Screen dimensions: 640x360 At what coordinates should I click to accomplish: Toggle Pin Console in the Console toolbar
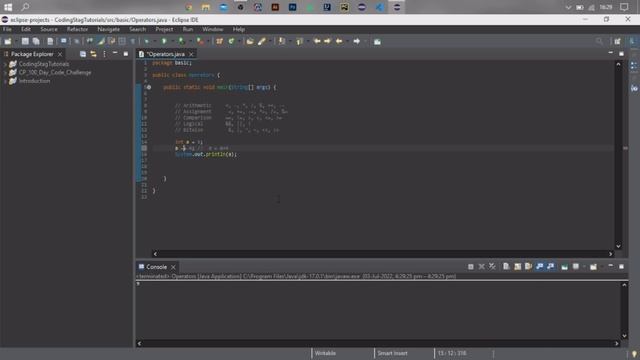click(564, 267)
